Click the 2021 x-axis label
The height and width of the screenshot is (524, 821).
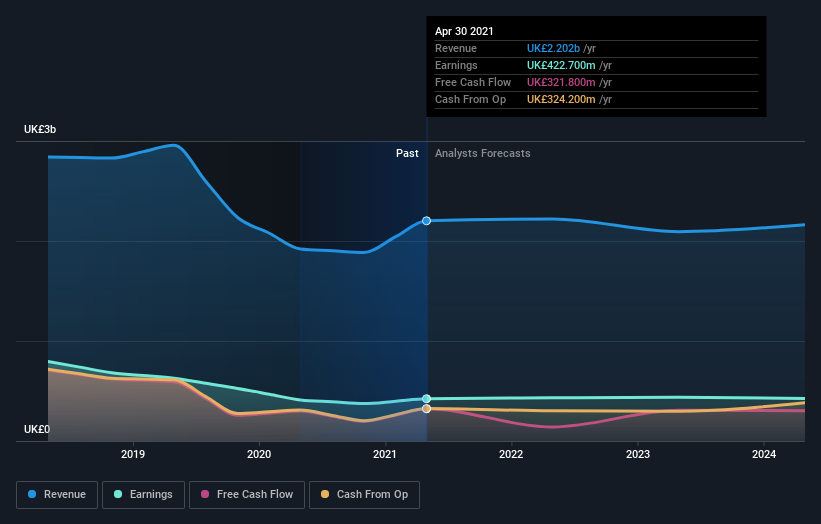click(x=385, y=454)
